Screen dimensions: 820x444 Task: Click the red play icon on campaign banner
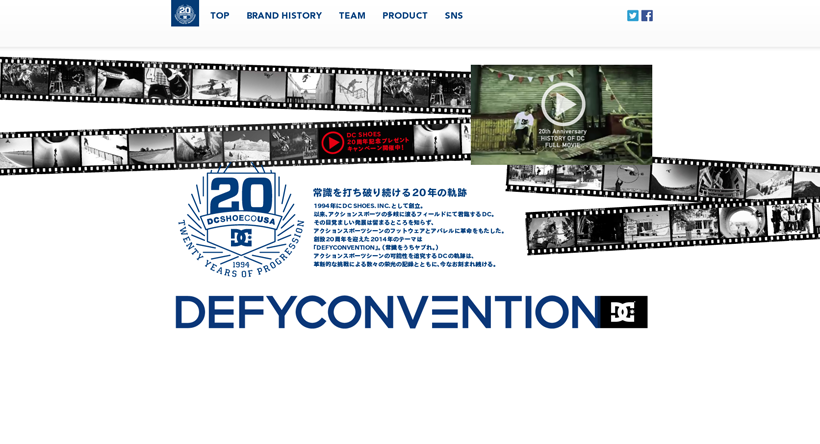(332, 143)
